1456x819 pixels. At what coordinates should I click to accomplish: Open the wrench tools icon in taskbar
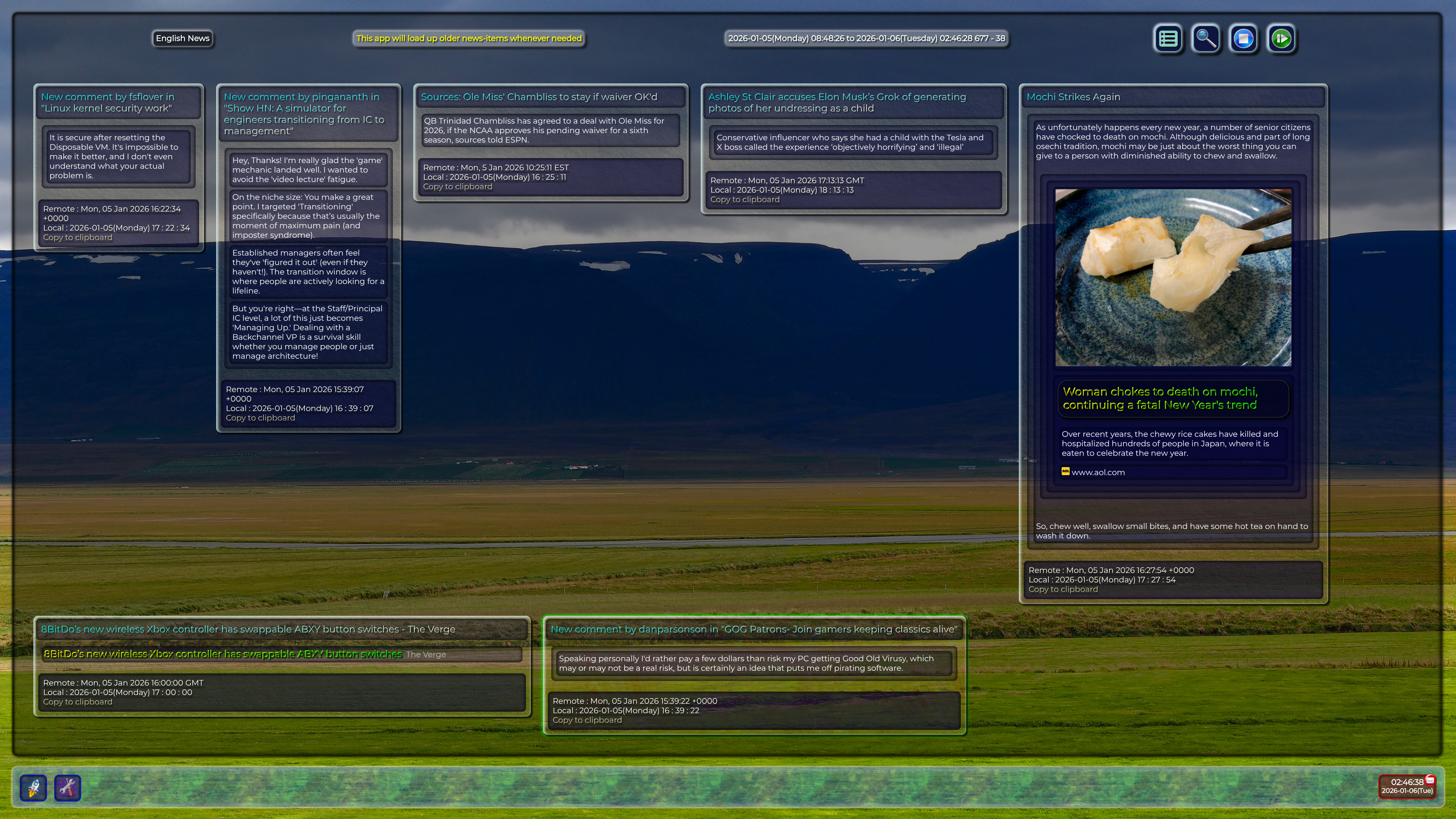pos(67,788)
